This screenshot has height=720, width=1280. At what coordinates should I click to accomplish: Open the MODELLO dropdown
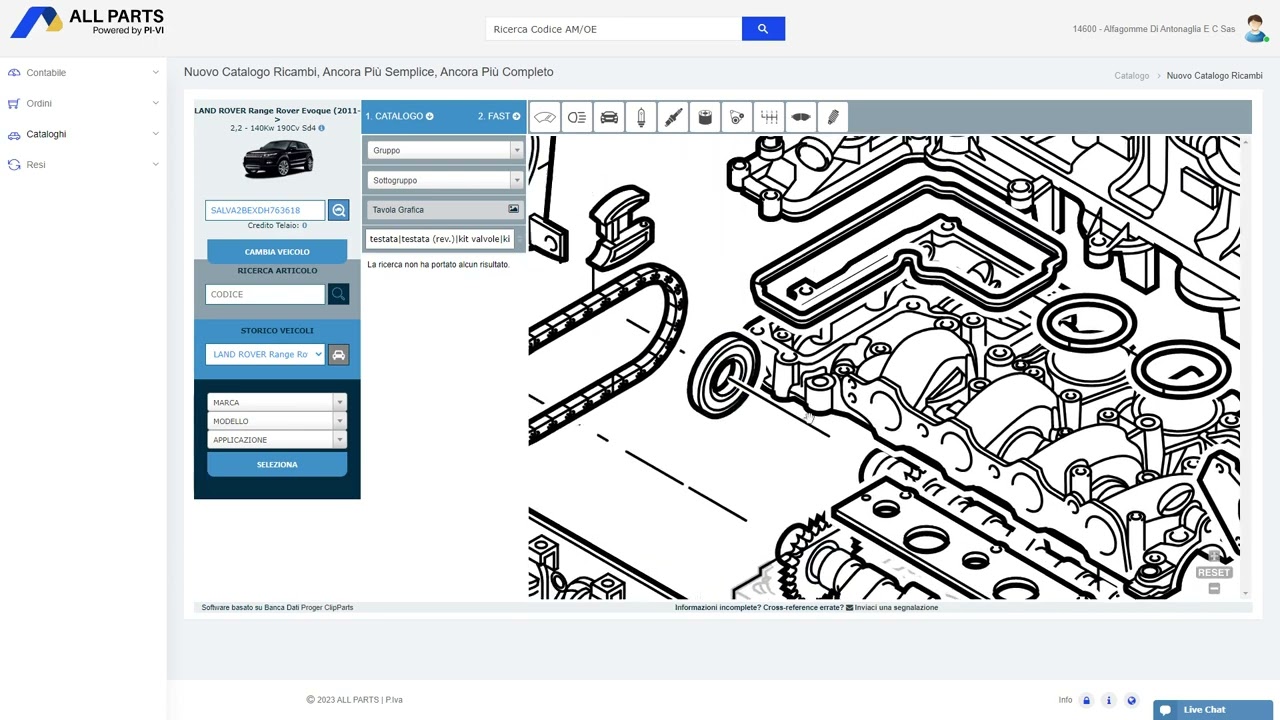pyautogui.click(x=276, y=421)
